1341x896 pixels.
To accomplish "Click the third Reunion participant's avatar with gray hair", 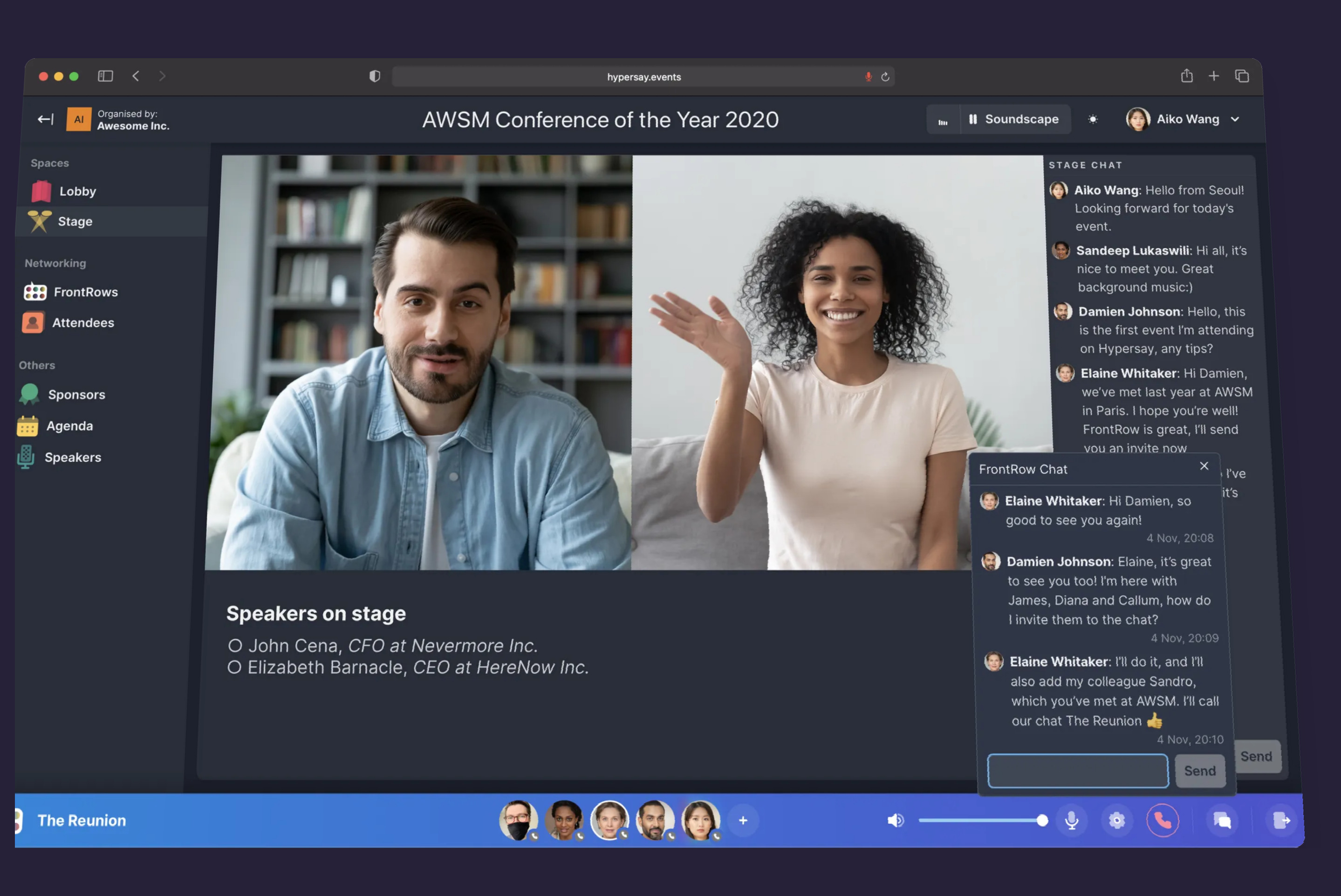I will point(609,821).
